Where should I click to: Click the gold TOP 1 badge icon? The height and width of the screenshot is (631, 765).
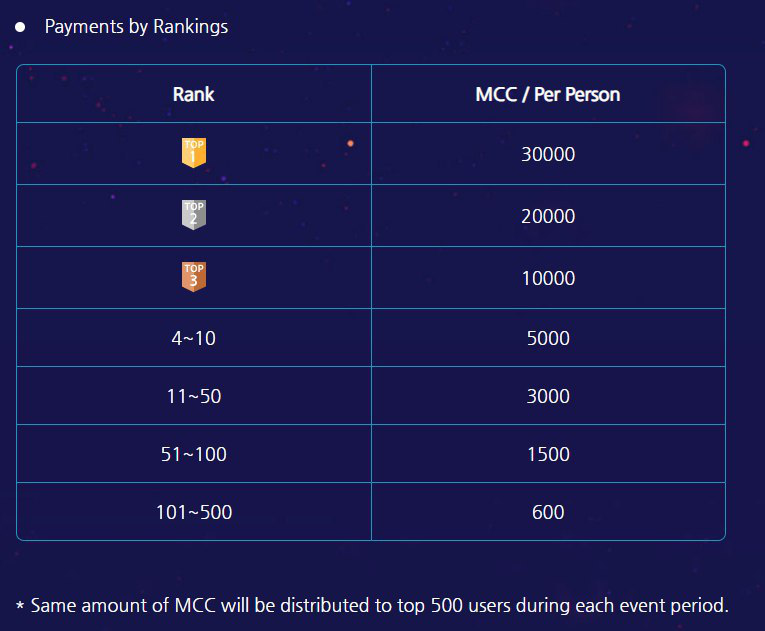[x=194, y=153]
